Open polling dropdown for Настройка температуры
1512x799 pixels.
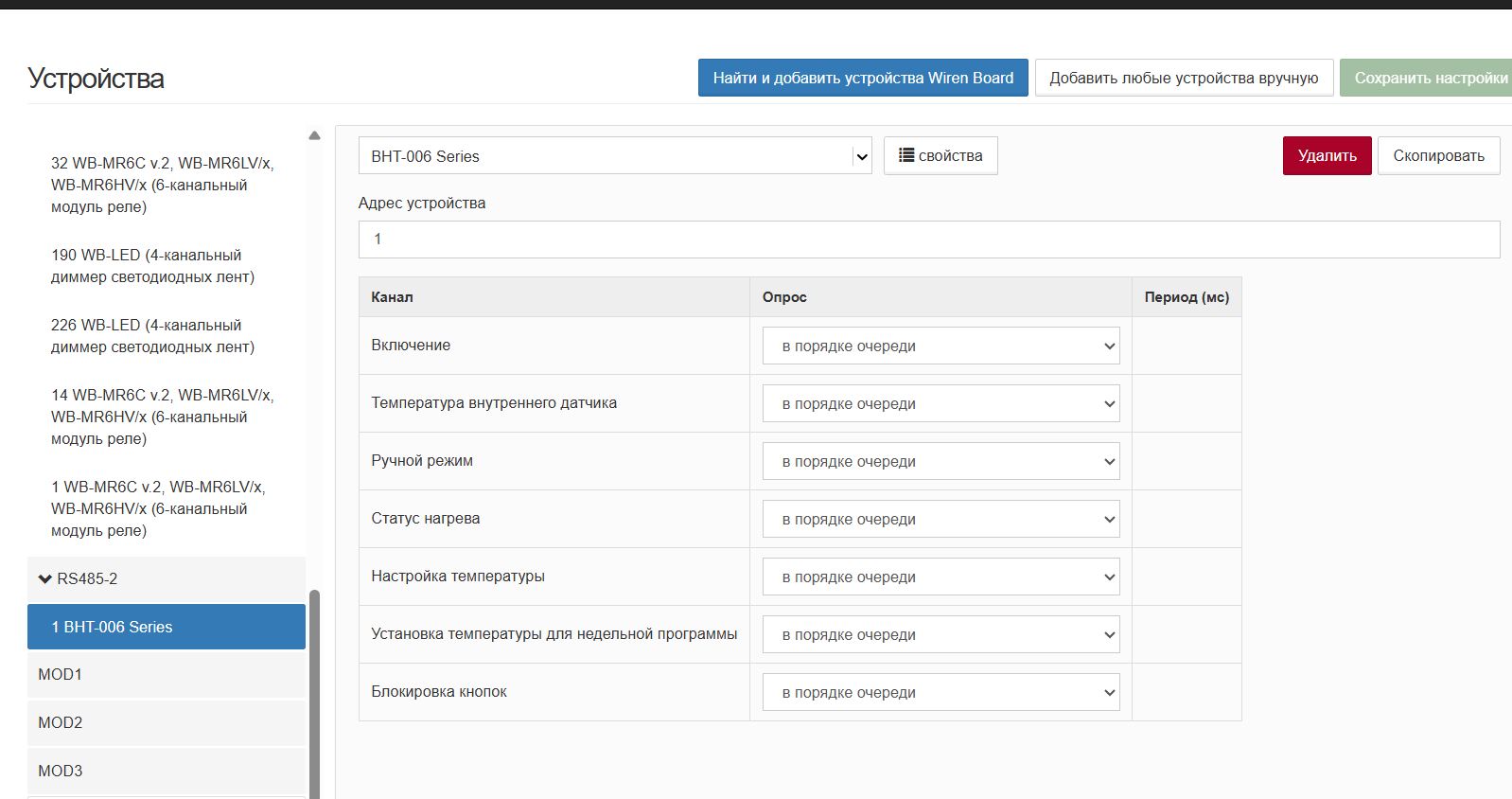pos(940,577)
